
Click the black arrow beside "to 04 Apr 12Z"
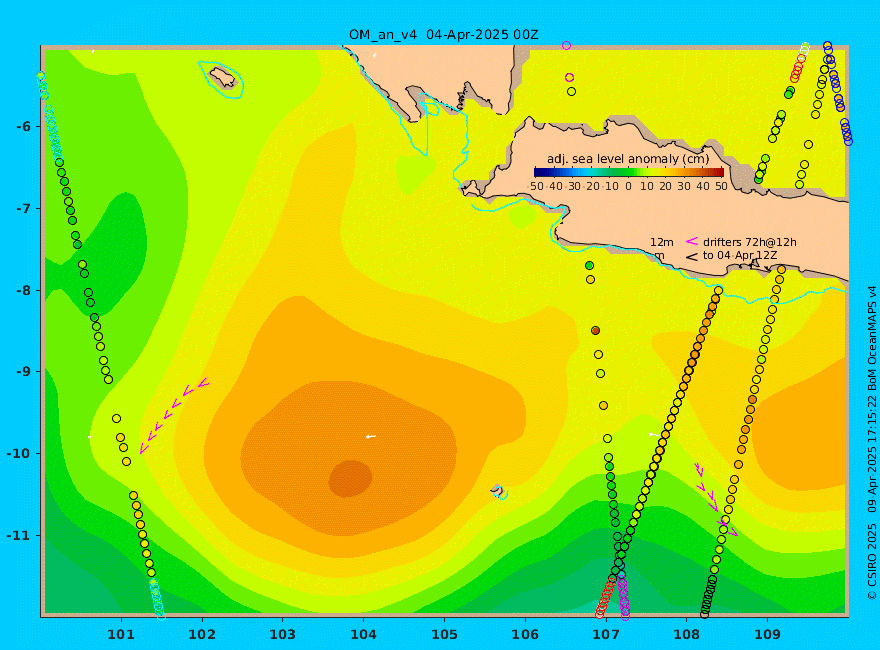coord(691,257)
